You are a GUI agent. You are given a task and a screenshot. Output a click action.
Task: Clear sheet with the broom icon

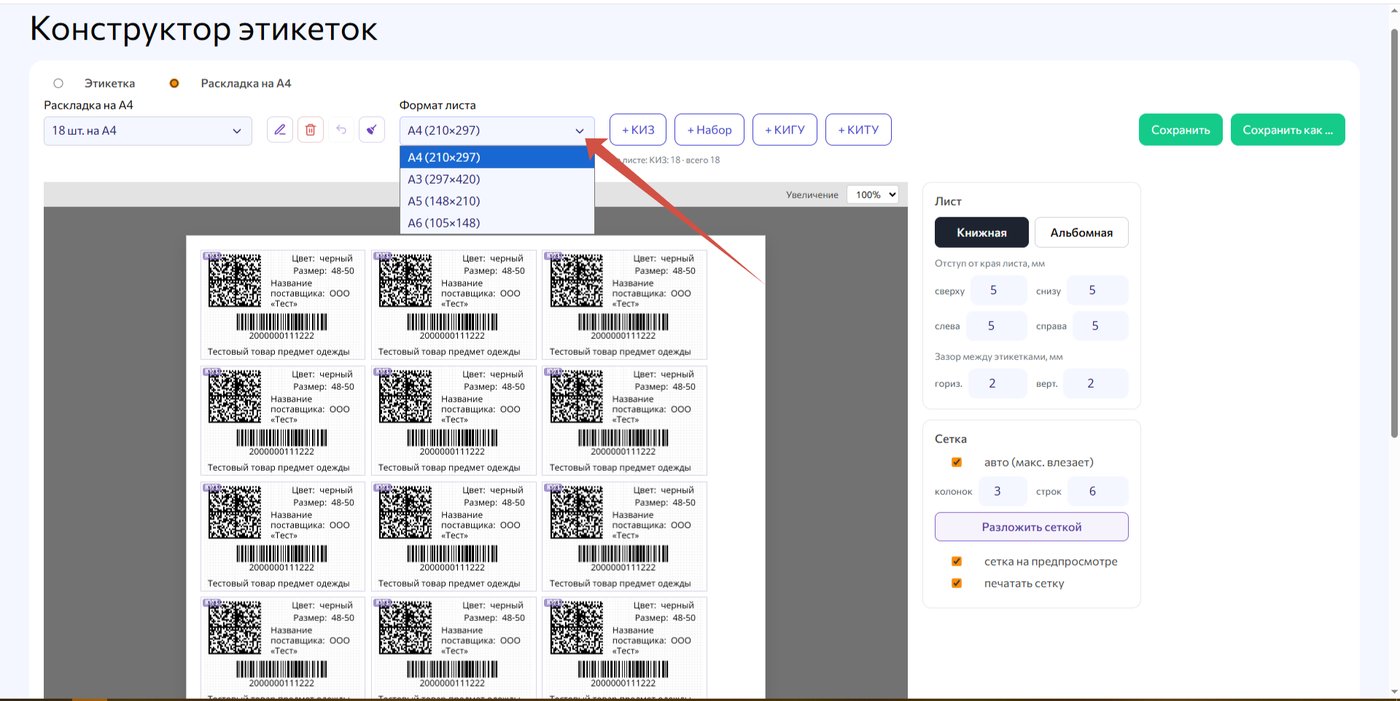(371, 130)
